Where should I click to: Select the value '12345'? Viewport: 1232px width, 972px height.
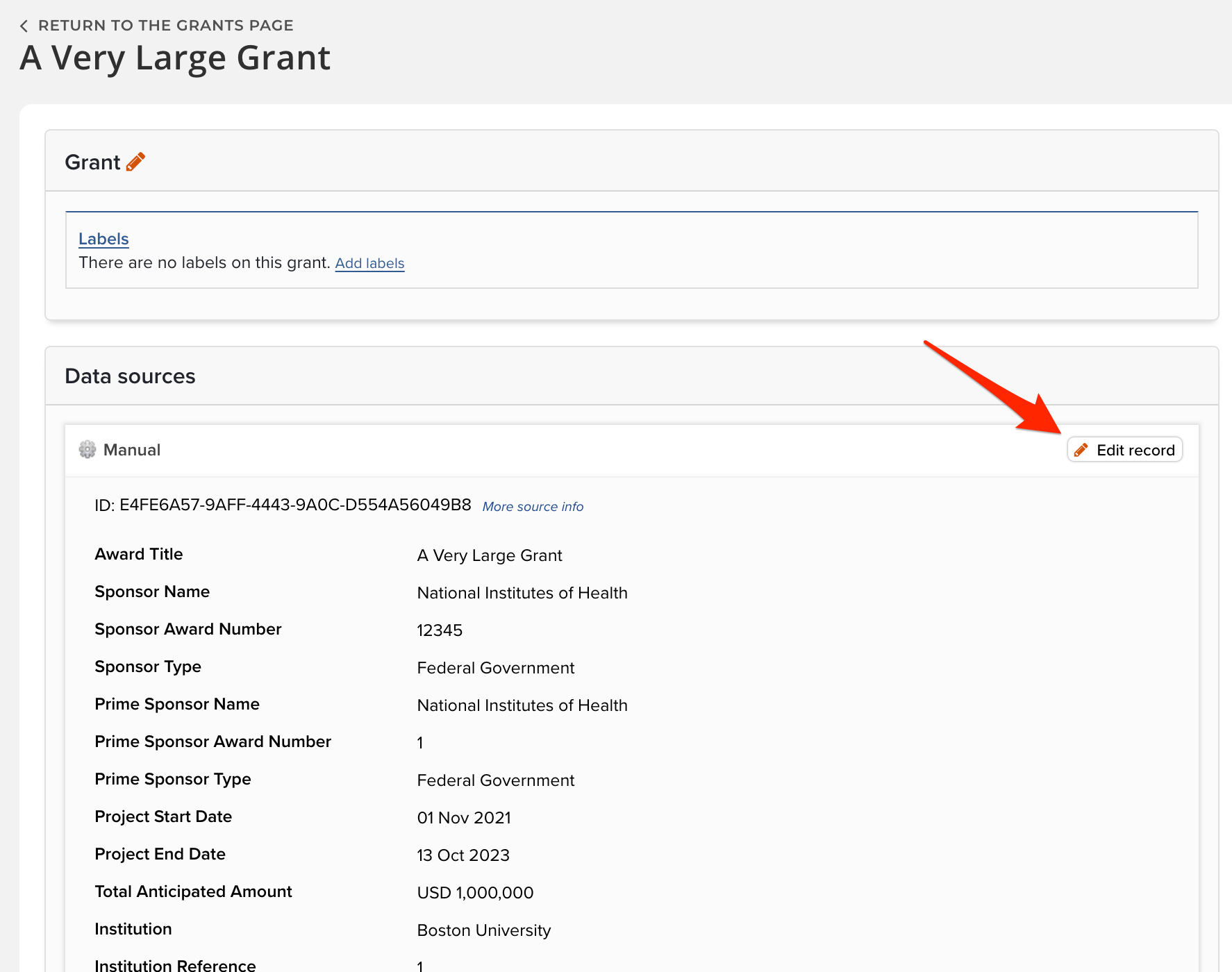(440, 630)
